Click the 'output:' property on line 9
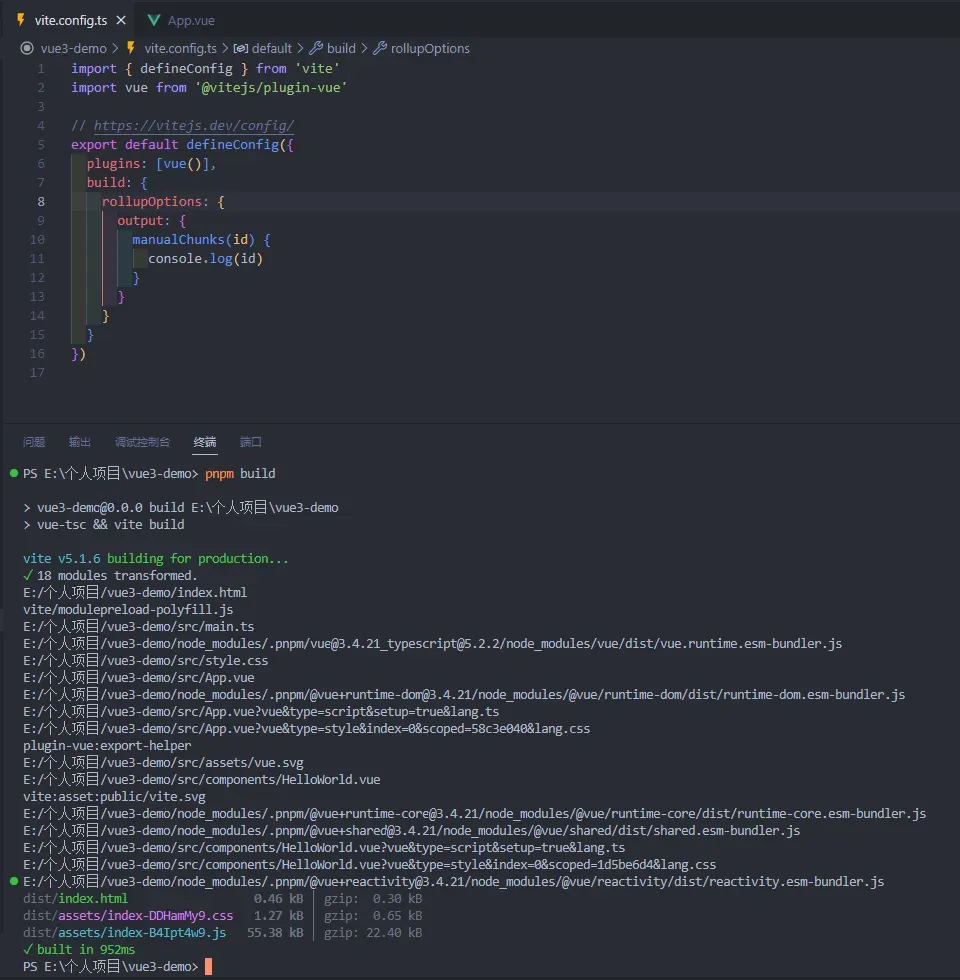The height and width of the screenshot is (980, 960). point(144,220)
